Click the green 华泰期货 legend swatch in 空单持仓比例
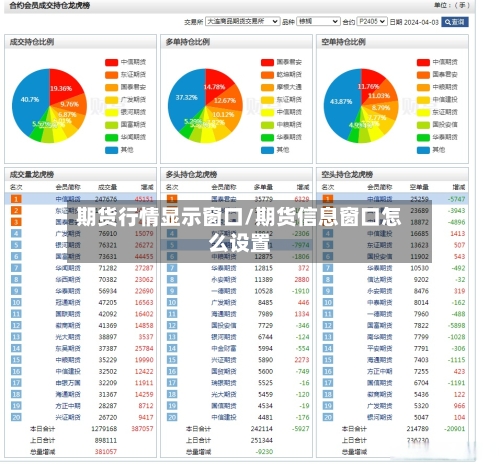 pyautogui.click(x=423, y=137)
